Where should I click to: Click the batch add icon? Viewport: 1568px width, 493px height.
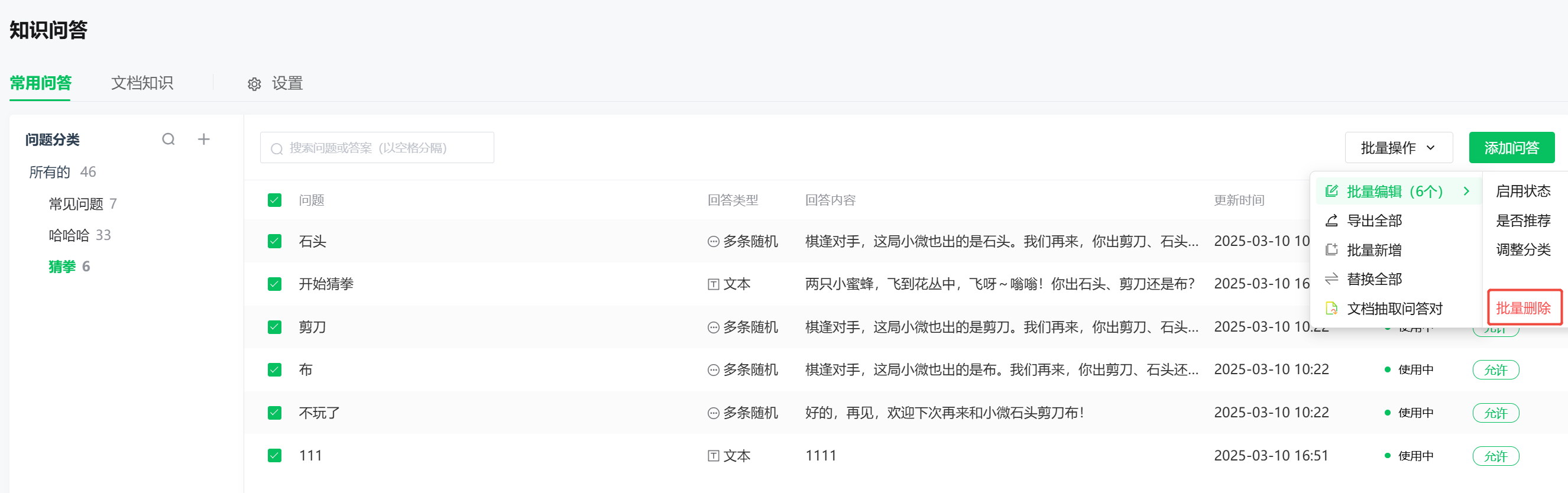click(1331, 249)
